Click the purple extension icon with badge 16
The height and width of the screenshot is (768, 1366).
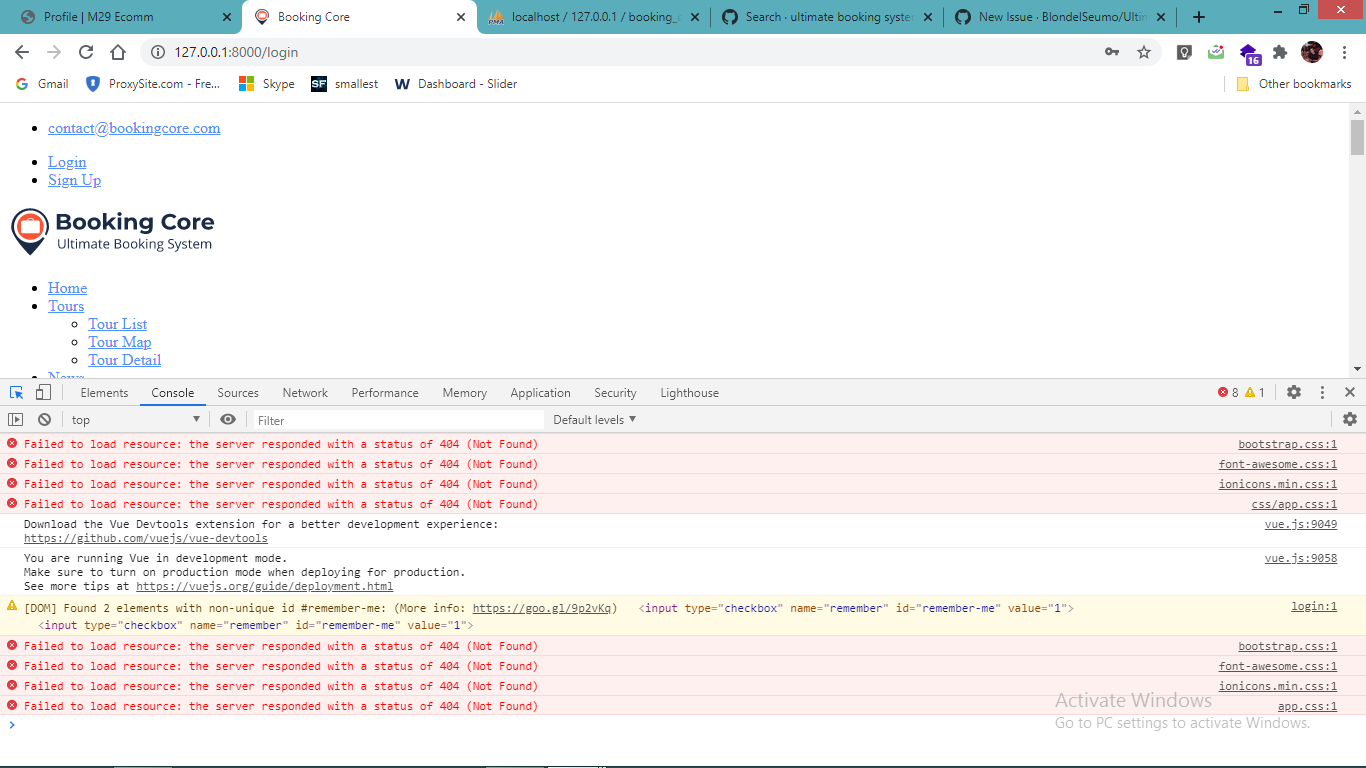point(1250,53)
